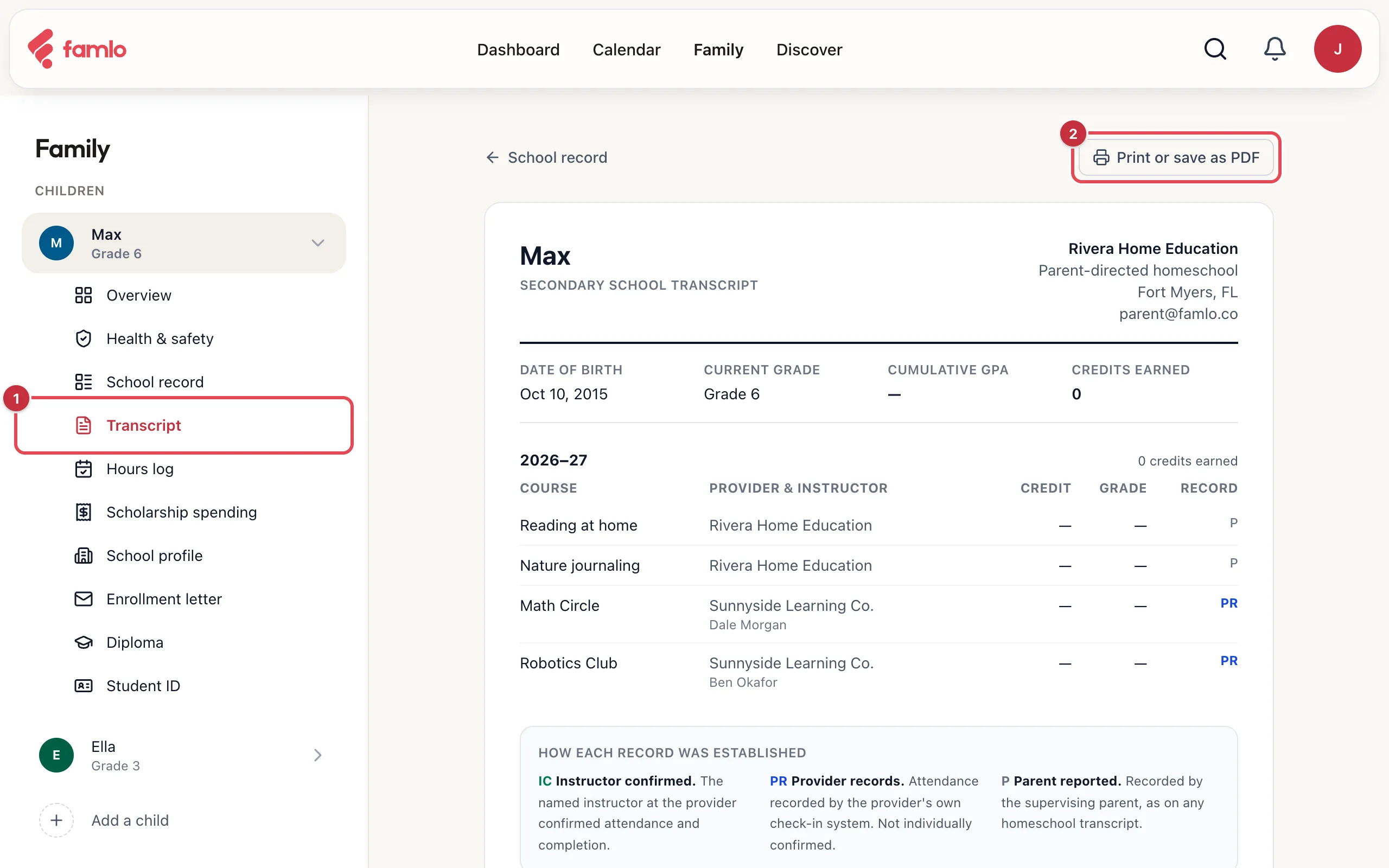Select Ella Grade 3 child

[x=184, y=755]
